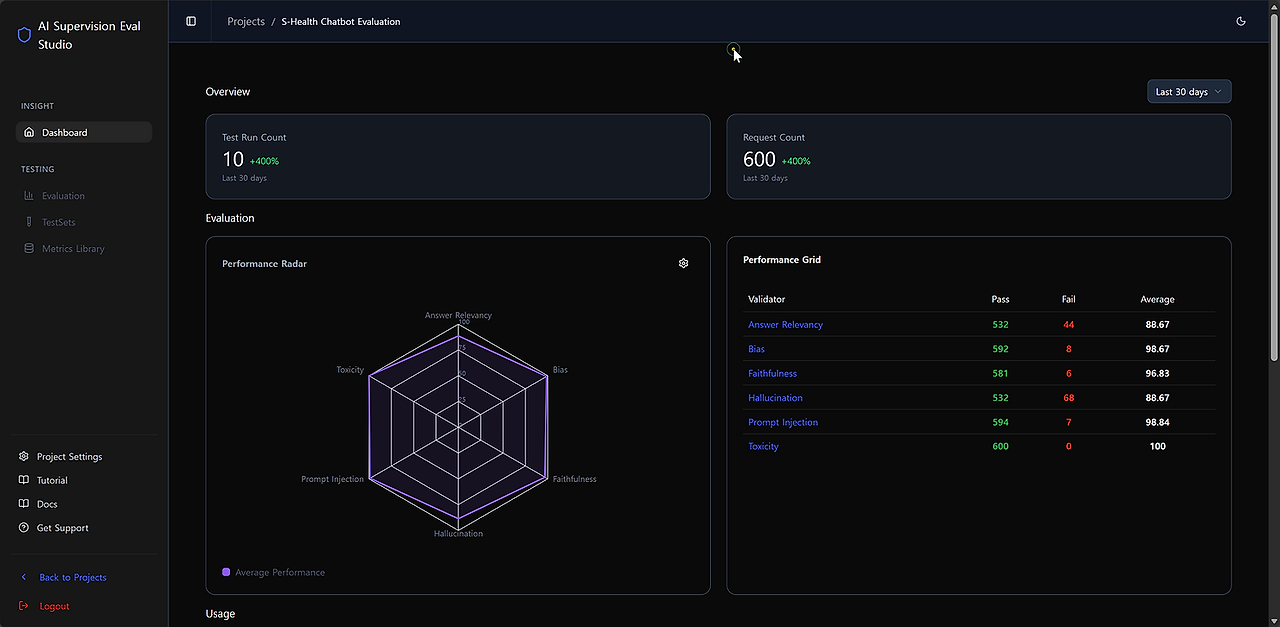Open the Faithfulness validator link
Image resolution: width=1280 pixels, height=627 pixels.
773,373
